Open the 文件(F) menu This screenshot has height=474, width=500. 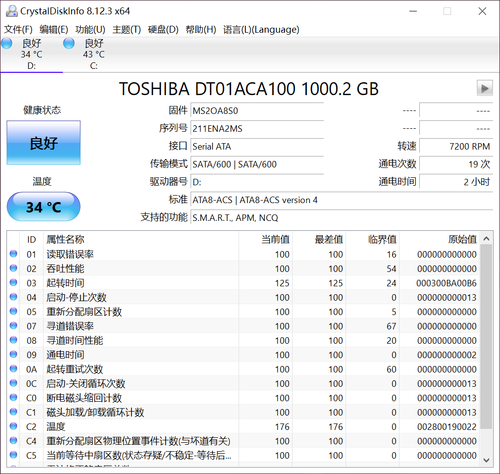coord(18,30)
